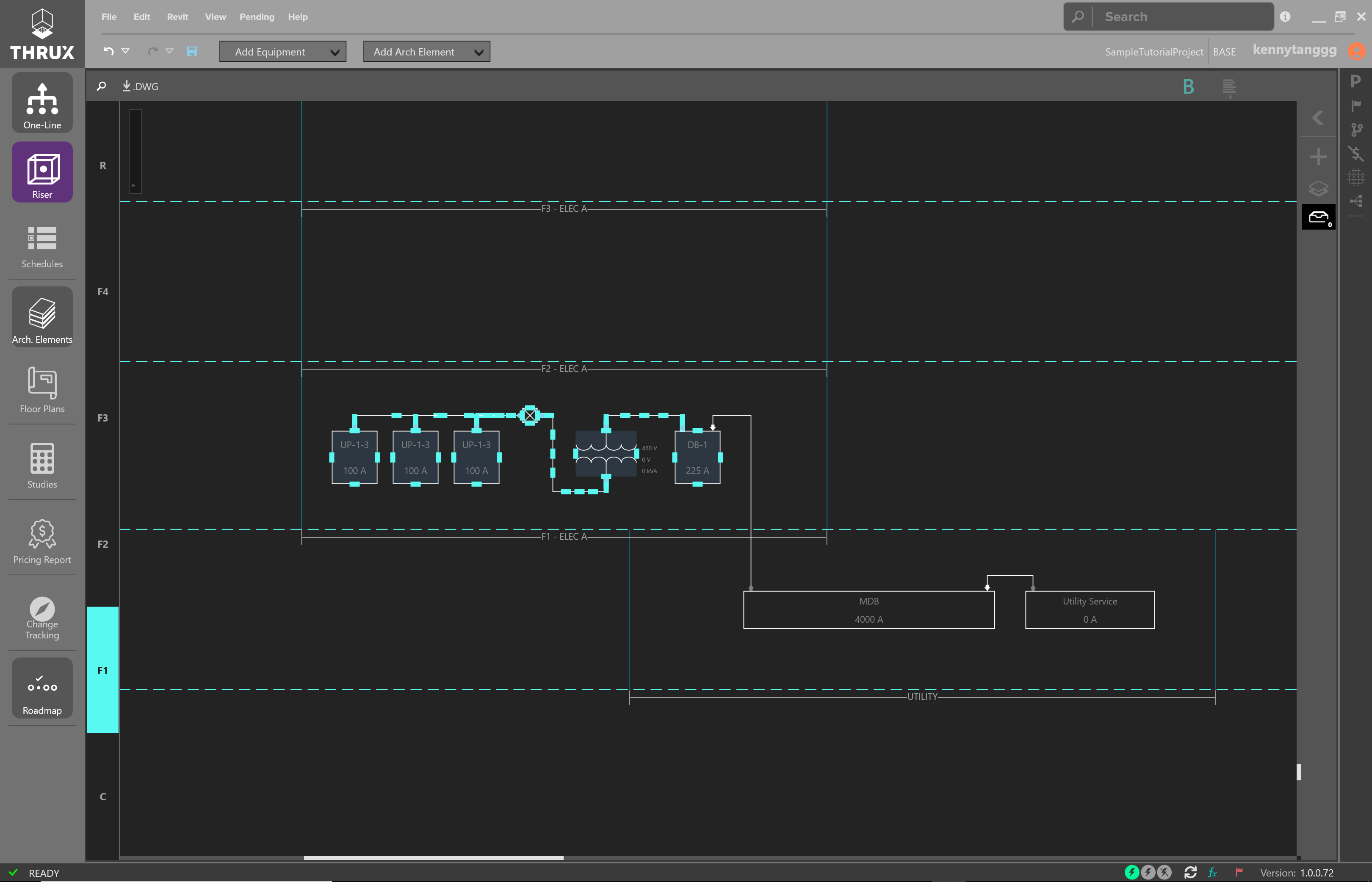Click the undo arrow icon
Screen dimensions: 1372x882
(109, 51)
